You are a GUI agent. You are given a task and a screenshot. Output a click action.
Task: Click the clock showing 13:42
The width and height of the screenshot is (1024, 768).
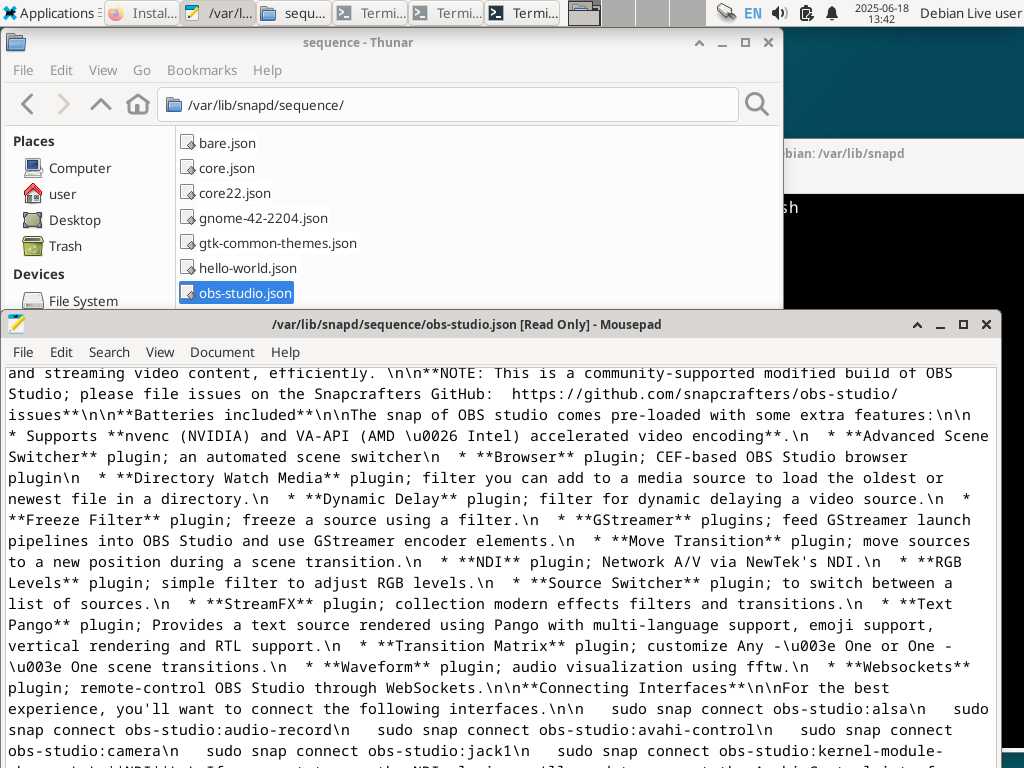(x=882, y=13)
